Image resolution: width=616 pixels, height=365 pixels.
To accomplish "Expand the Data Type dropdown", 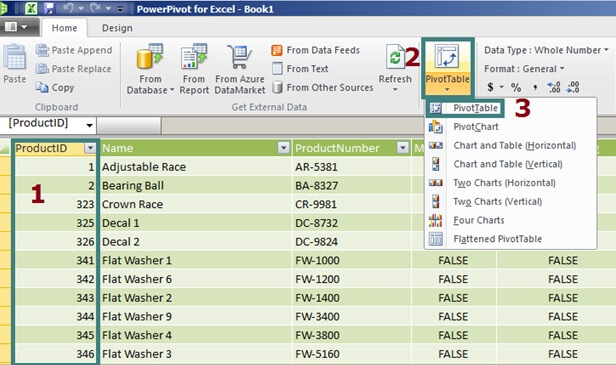I will [x=606, y=50].
